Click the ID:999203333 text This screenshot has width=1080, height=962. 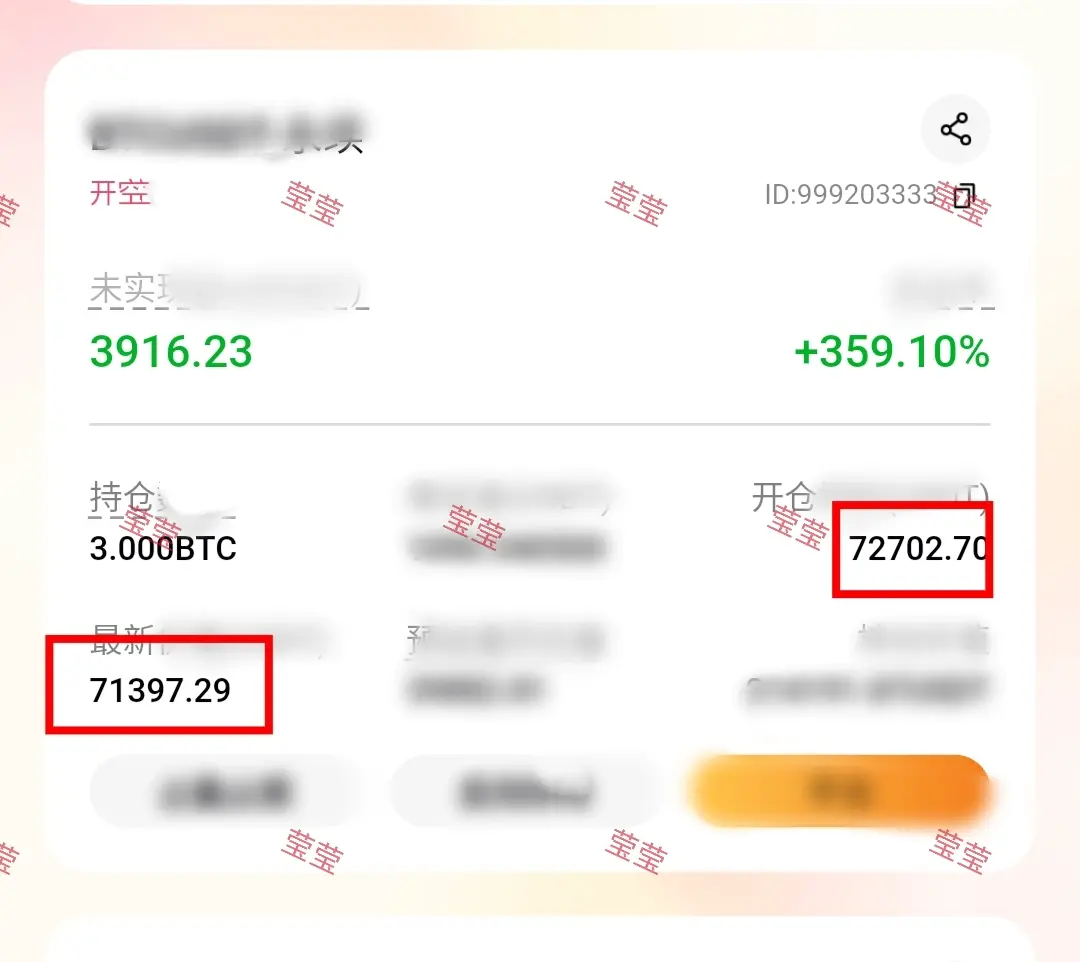851,195
